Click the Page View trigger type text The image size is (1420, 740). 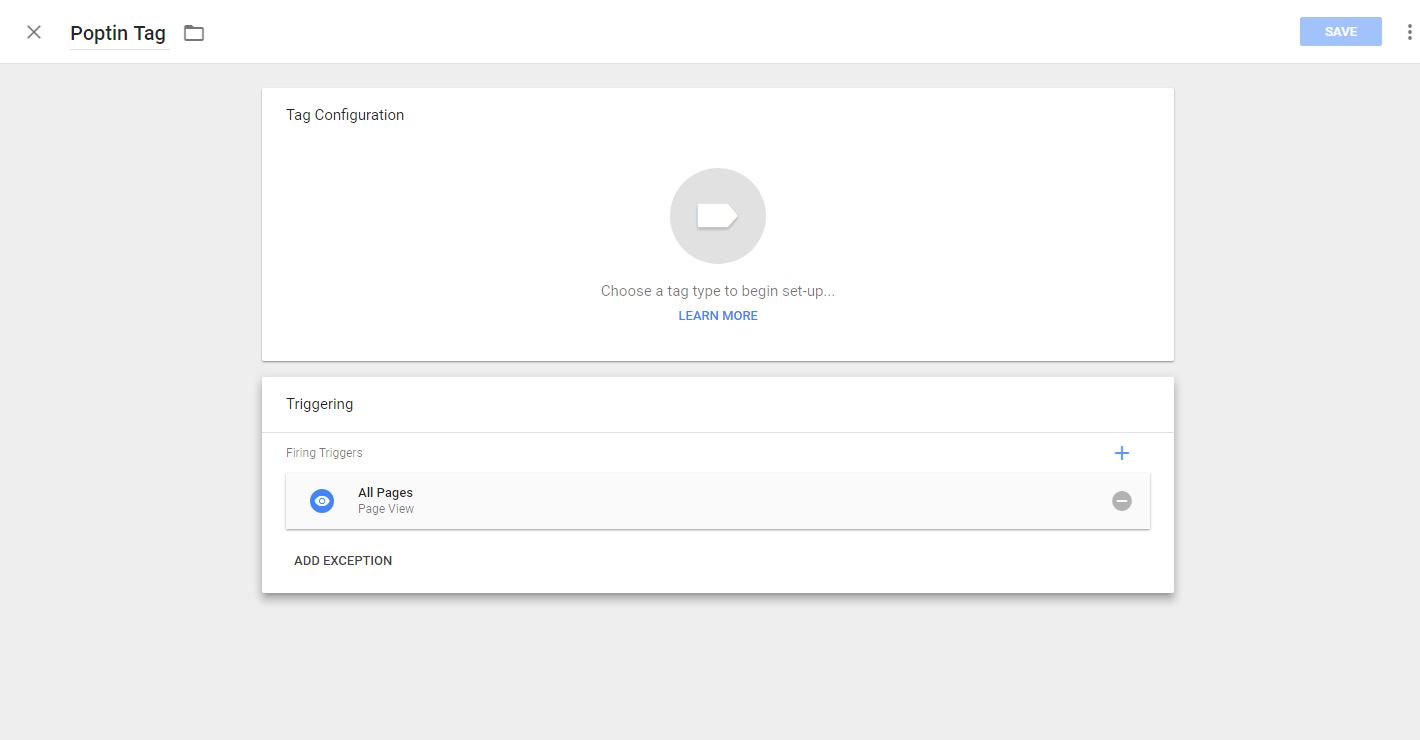click(386, 509)
